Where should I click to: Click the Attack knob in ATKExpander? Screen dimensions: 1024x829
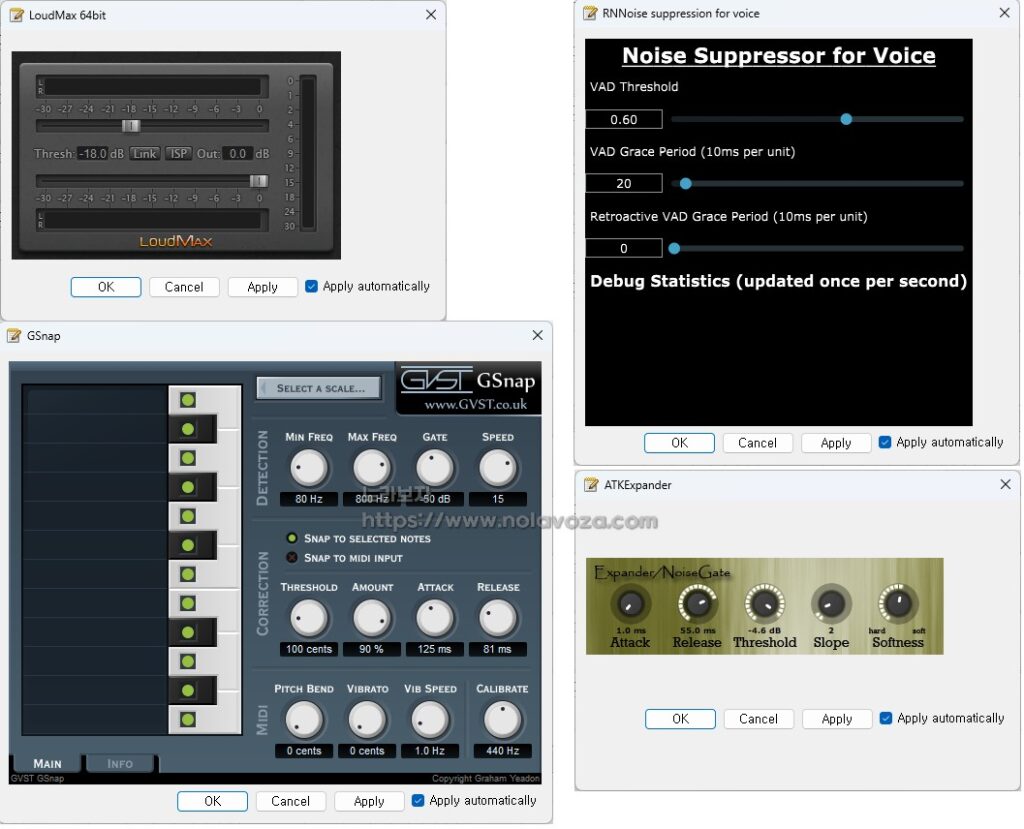[x=630, y=604]
